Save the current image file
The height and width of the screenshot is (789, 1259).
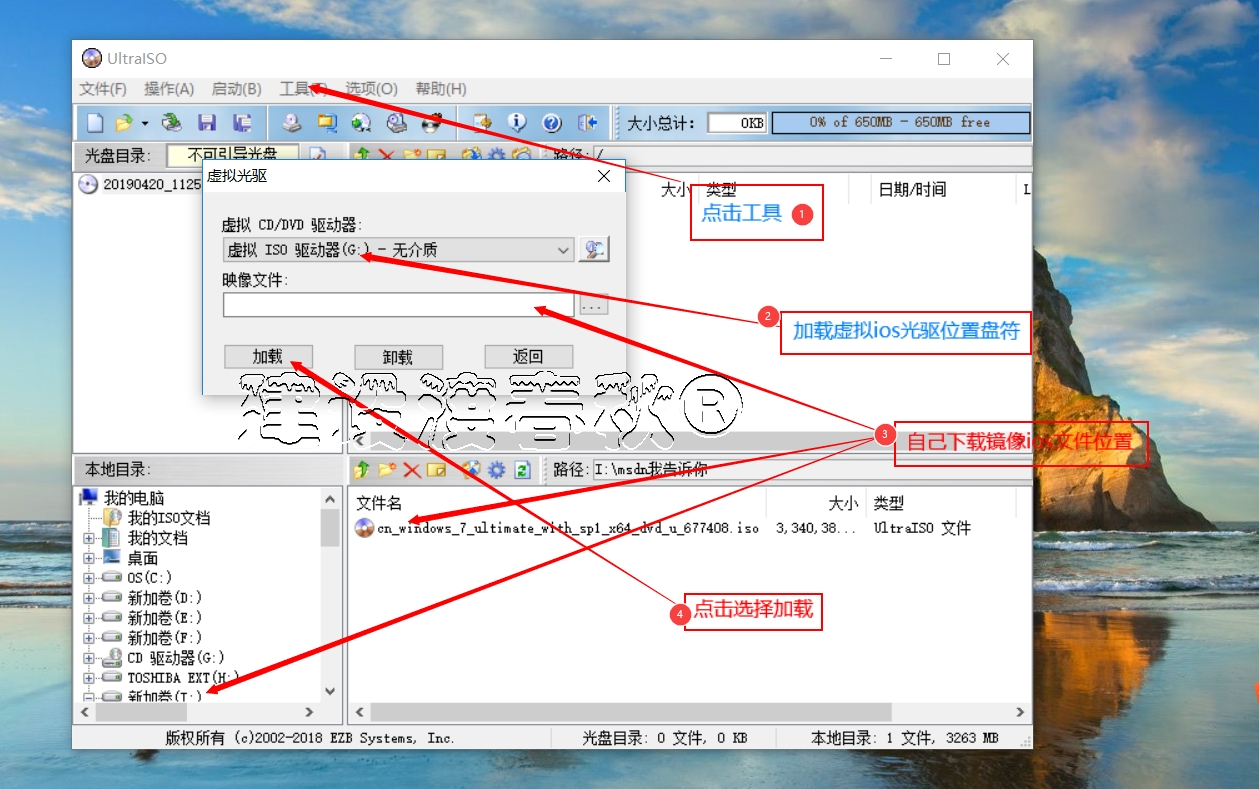(x=209, y=122)
